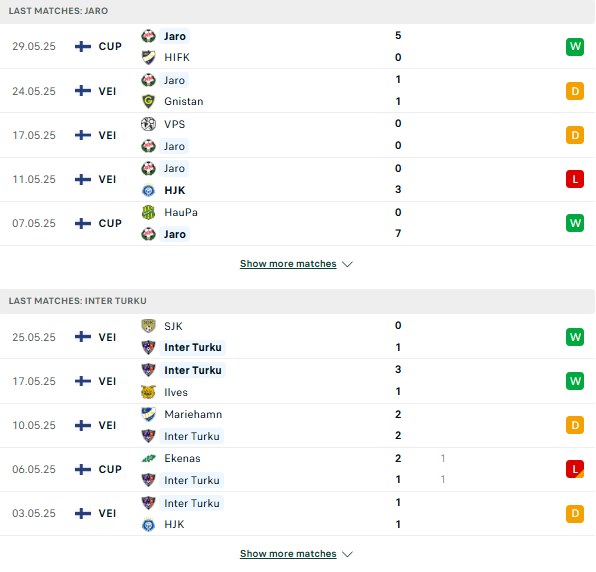The image size is (596, 572).
Task: Click the VPS team crest
Action: 148,124
